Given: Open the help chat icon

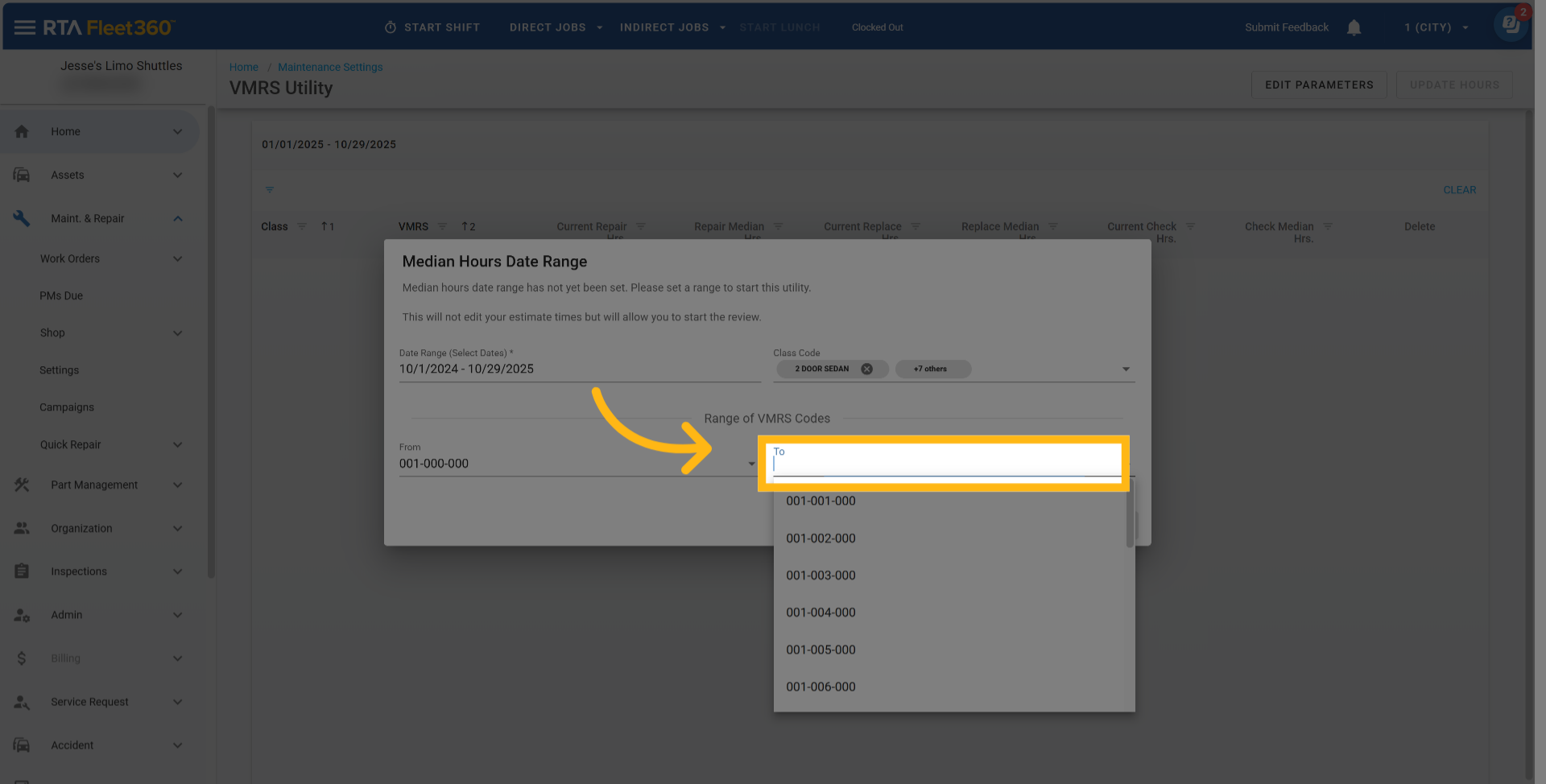Looking at the screenshot, I should pyautogui.click(x=1511, y=25).
